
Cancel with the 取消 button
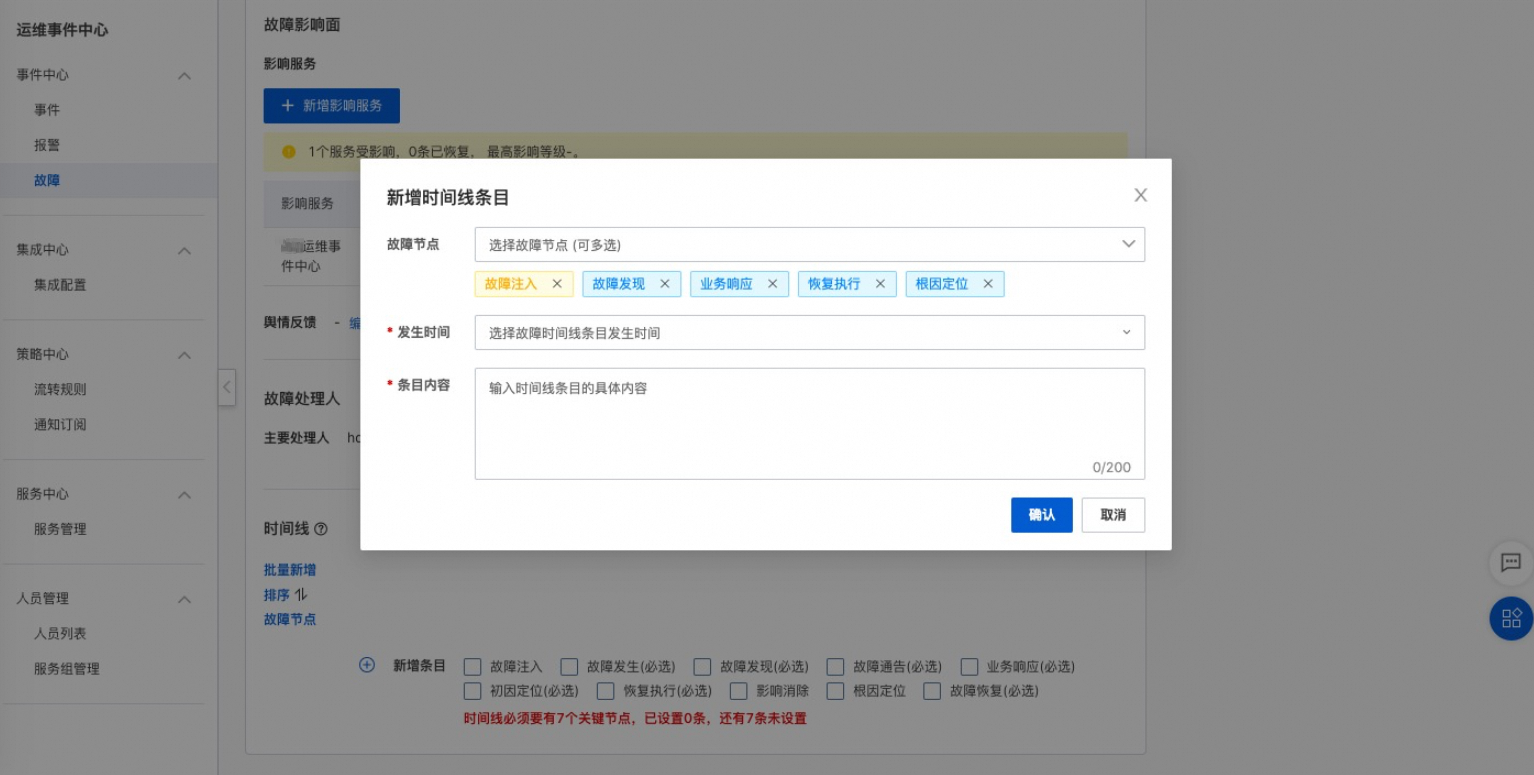pyautogui.click(x=1113, y=515)
